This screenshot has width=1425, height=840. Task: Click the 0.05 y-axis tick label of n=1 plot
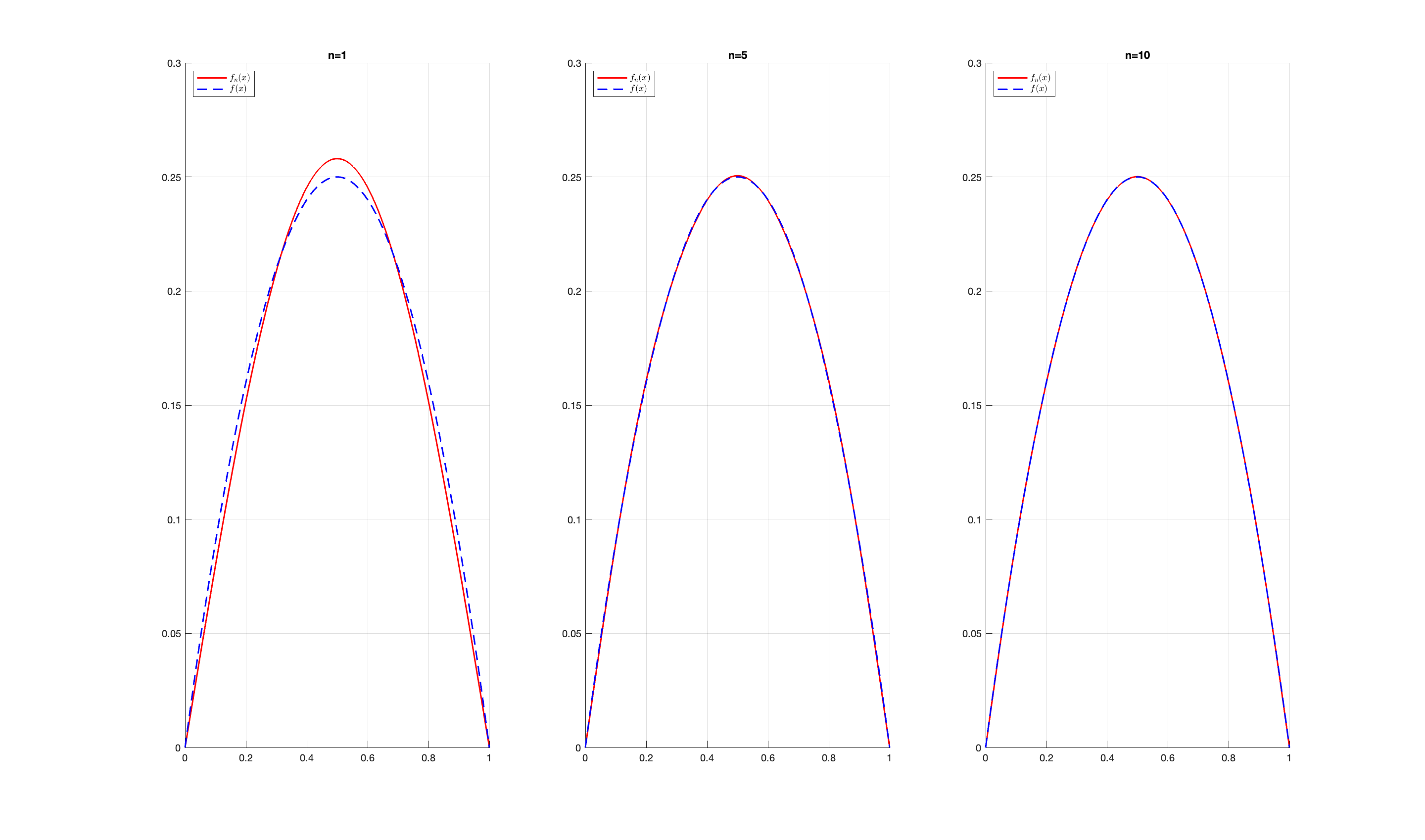click(x=171, y=634)
